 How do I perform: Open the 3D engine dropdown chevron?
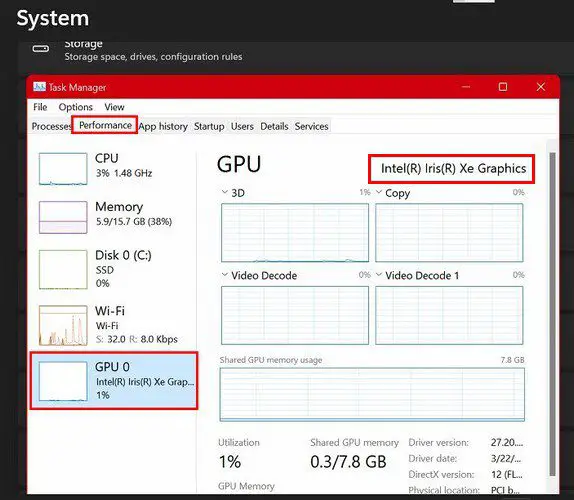tap(225, 192)
